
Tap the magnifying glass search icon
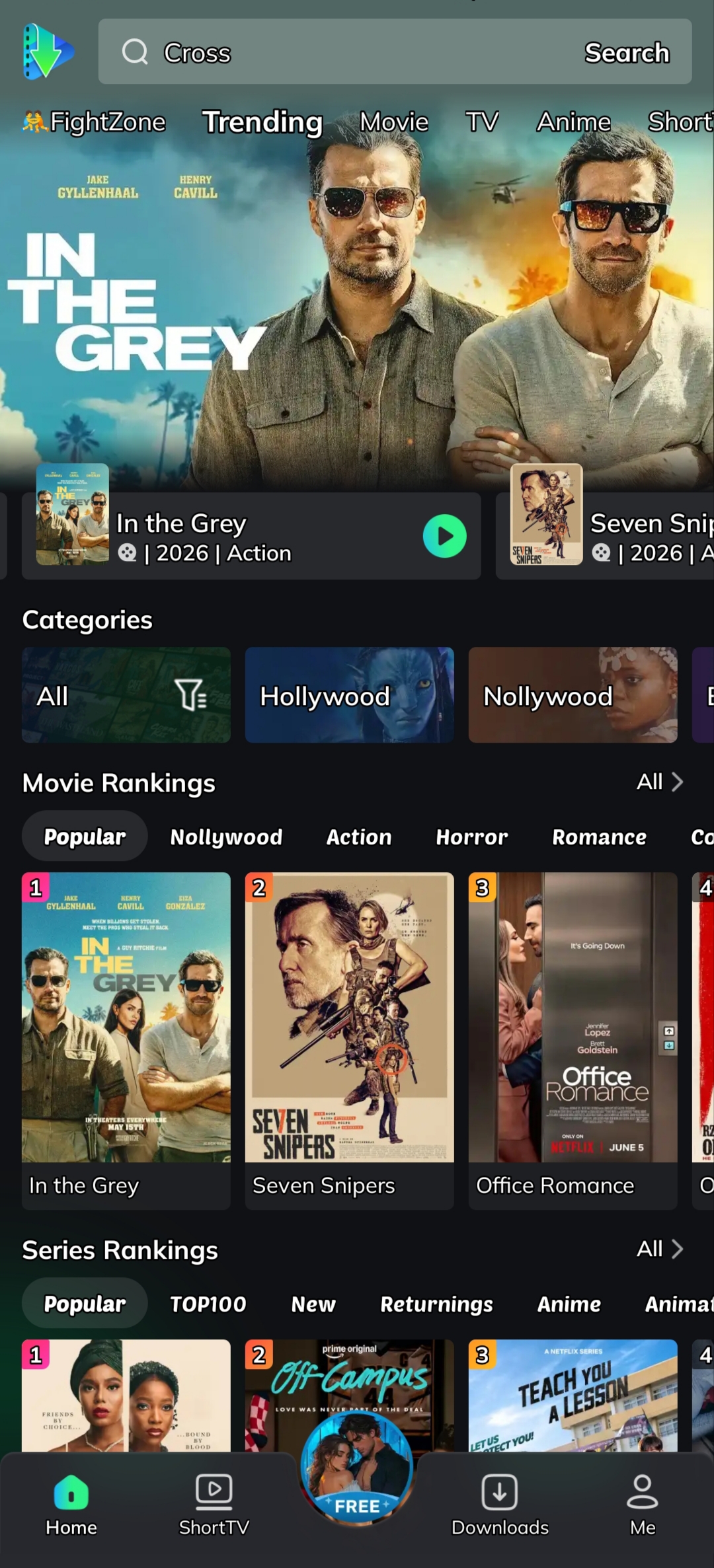coord(135,52)
